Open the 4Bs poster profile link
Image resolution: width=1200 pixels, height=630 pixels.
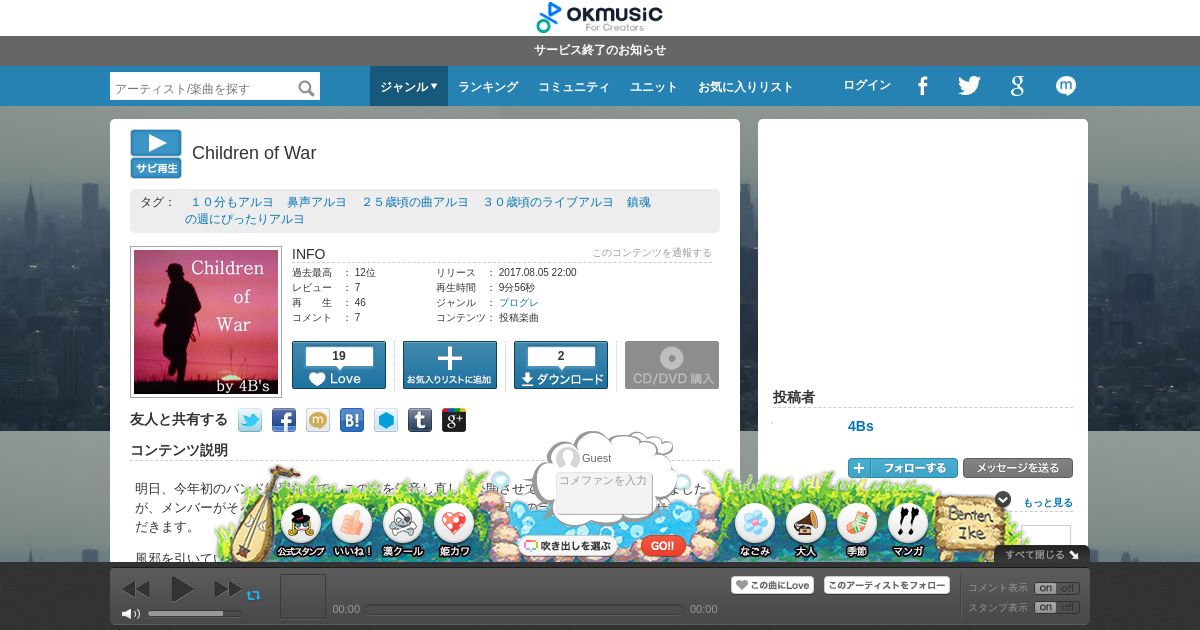point(861,426)
